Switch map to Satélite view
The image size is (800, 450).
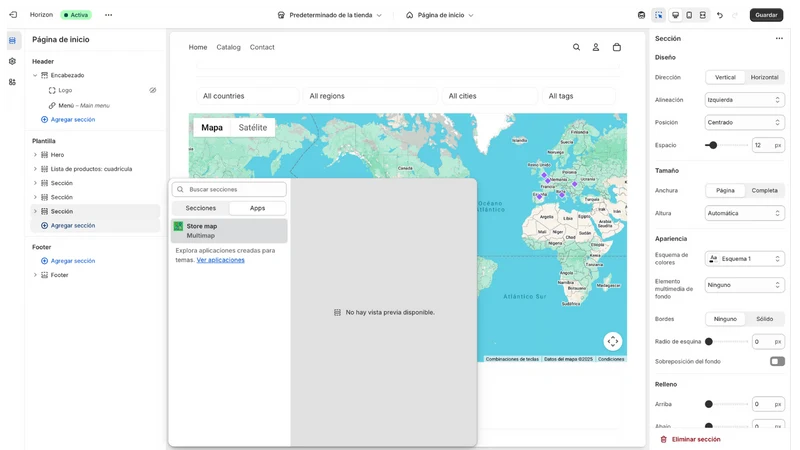pos(253,128)
